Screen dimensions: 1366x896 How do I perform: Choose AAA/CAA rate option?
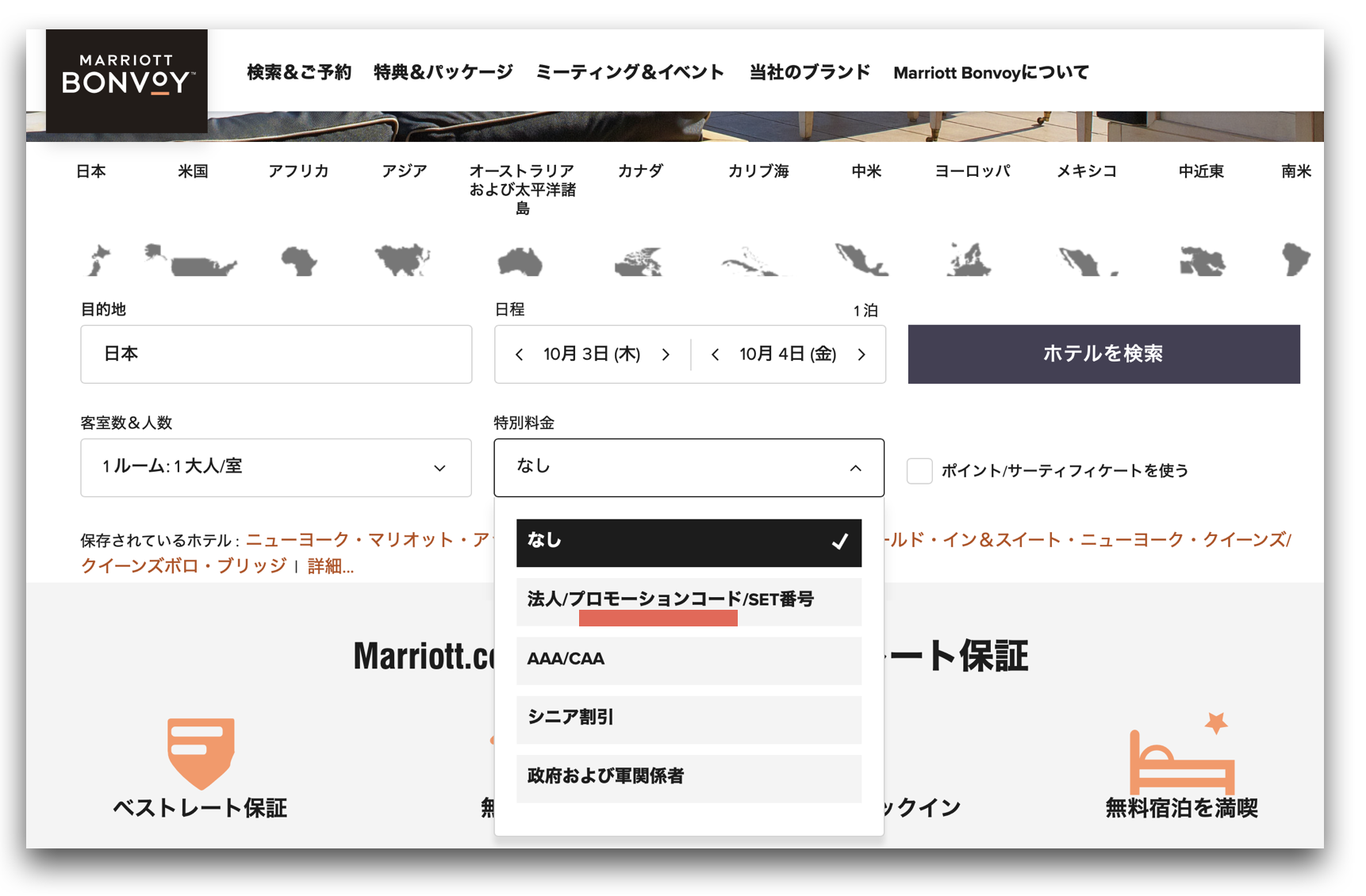point(689,661)
